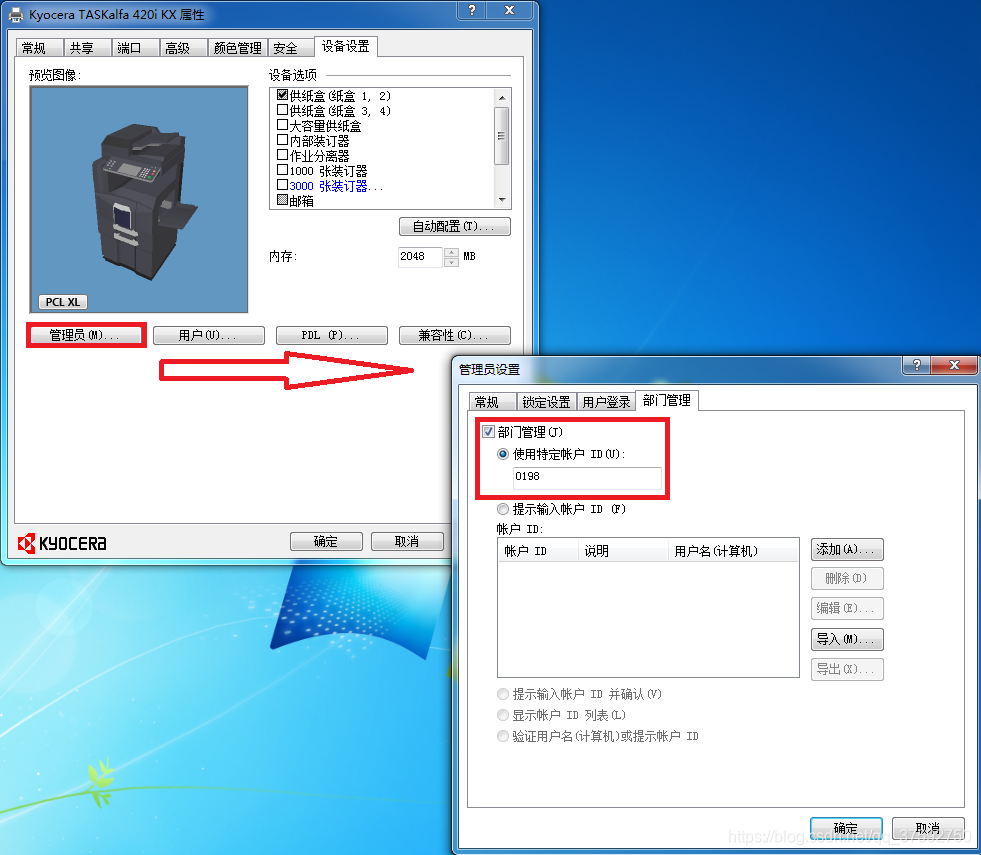Screen dimensions: 981x855
Task: Select 使用特定帐户 ID(U) radio button
Action: [x=503, y=454]
